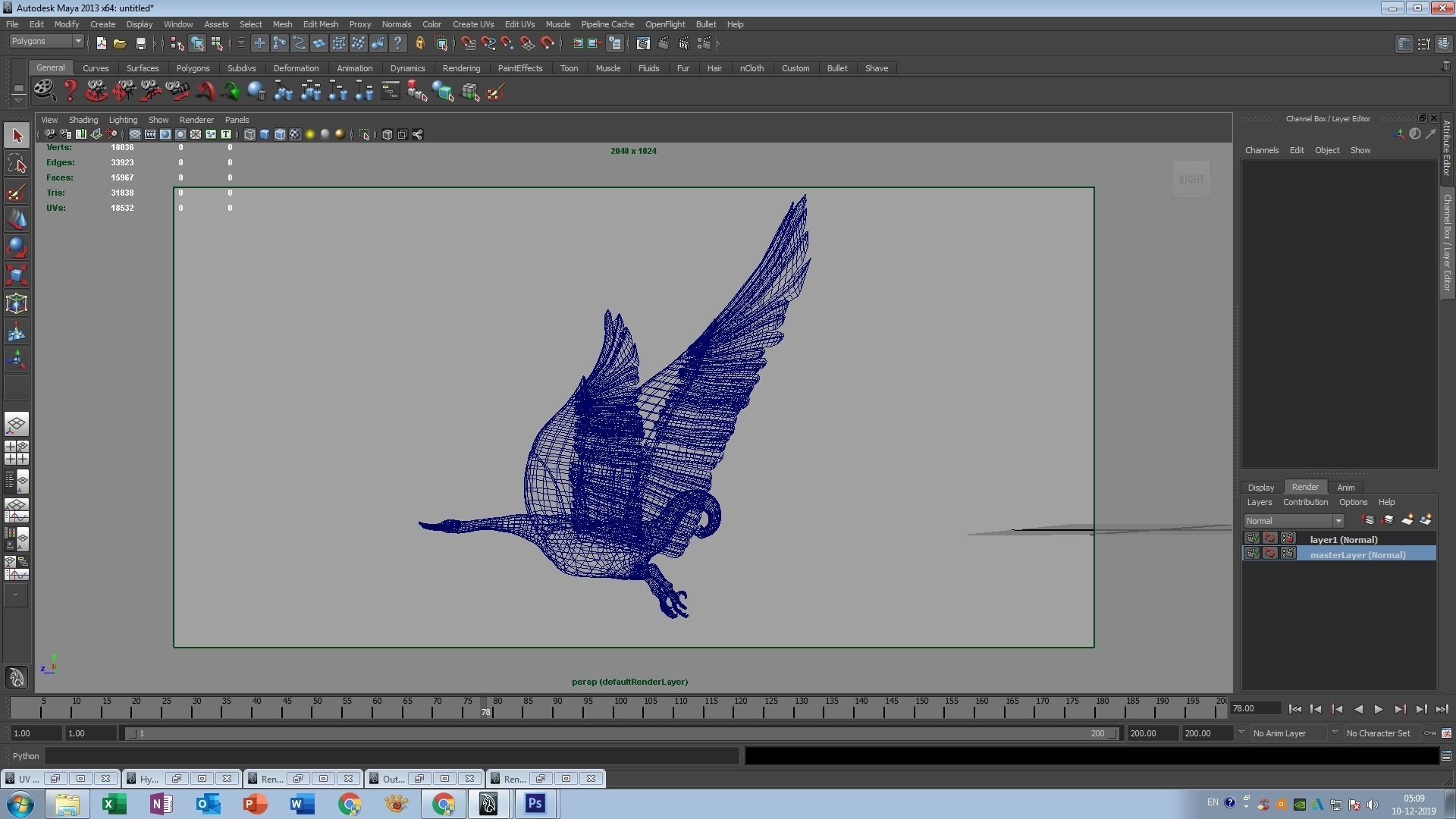Click Create new empty render layer icon
This screenshot has height=819, width=1456.
pos(1407,520)
